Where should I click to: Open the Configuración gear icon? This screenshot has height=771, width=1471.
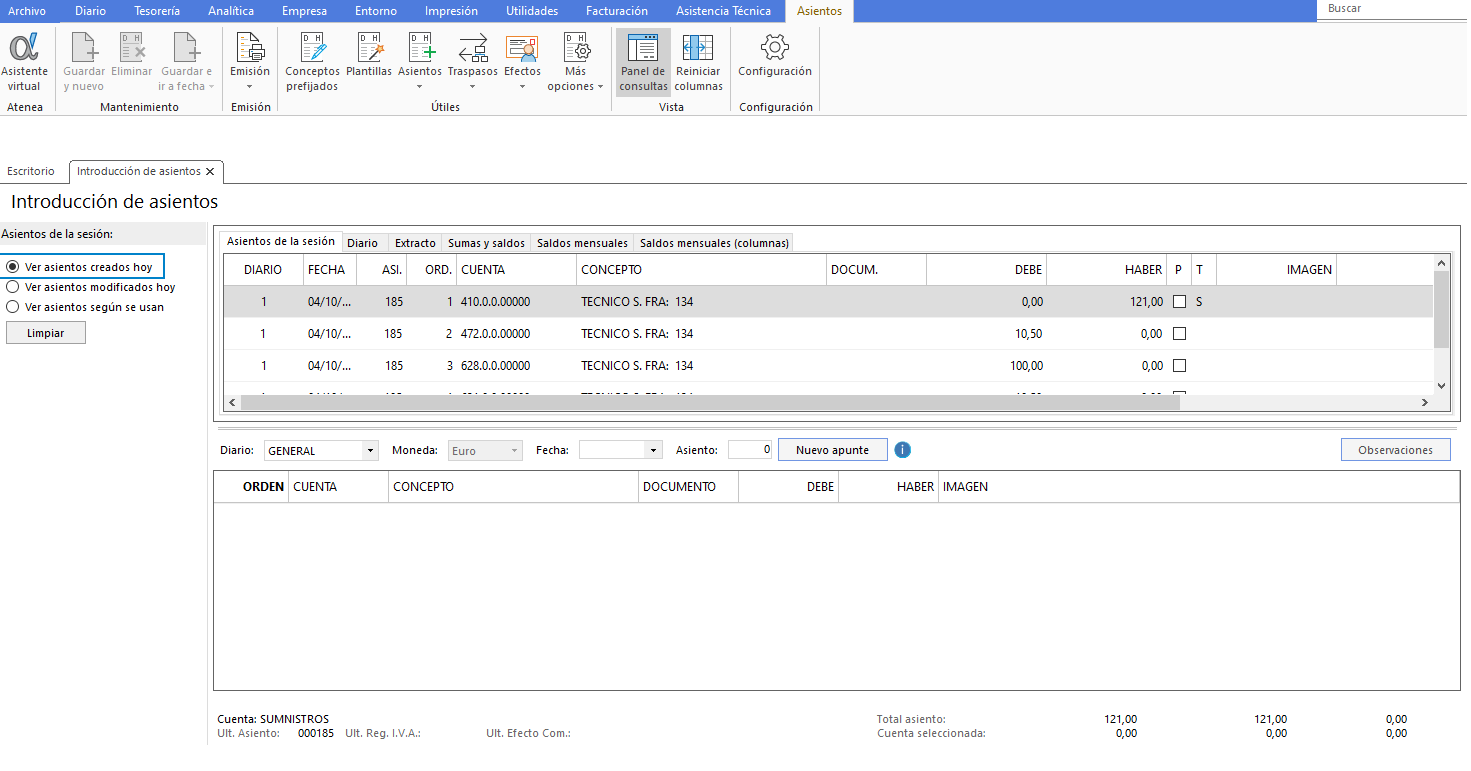[775, 56]
